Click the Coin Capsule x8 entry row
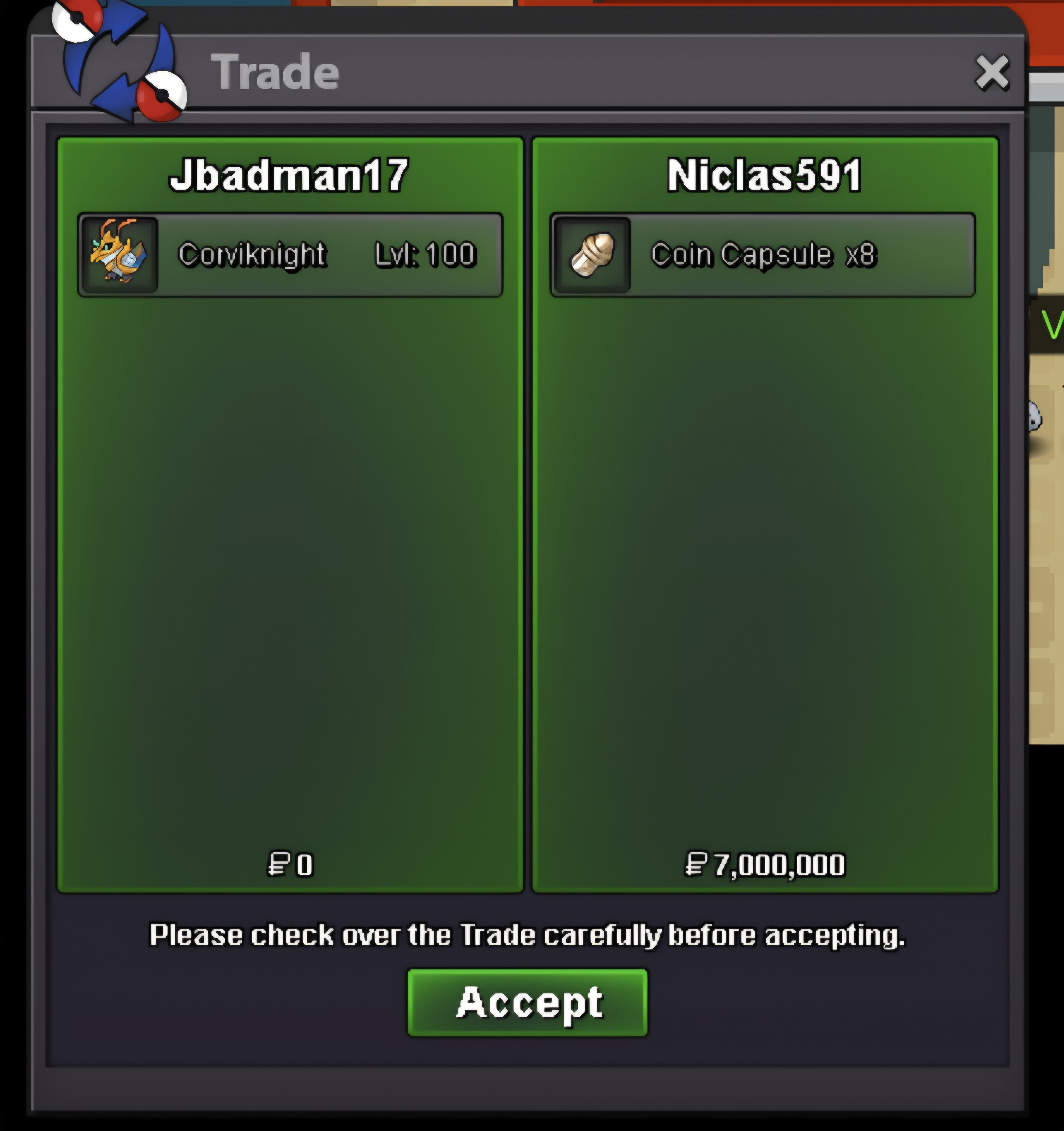 763,254
